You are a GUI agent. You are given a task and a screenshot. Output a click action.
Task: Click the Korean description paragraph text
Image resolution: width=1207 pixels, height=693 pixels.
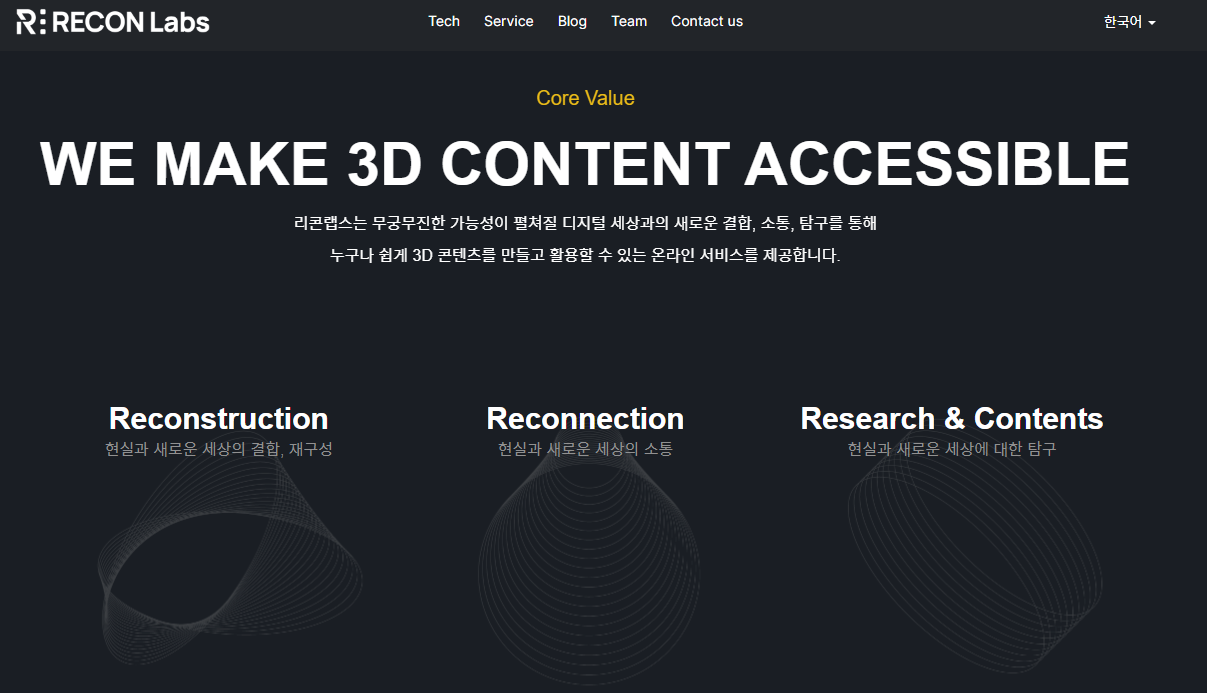[x=586, y=240]
